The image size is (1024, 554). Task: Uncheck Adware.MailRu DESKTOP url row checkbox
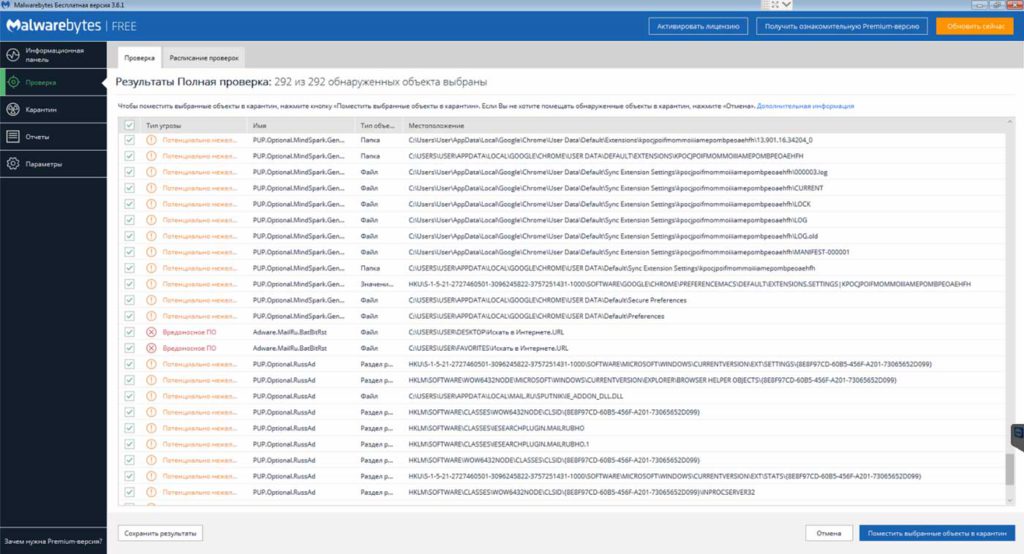point(129,332)
